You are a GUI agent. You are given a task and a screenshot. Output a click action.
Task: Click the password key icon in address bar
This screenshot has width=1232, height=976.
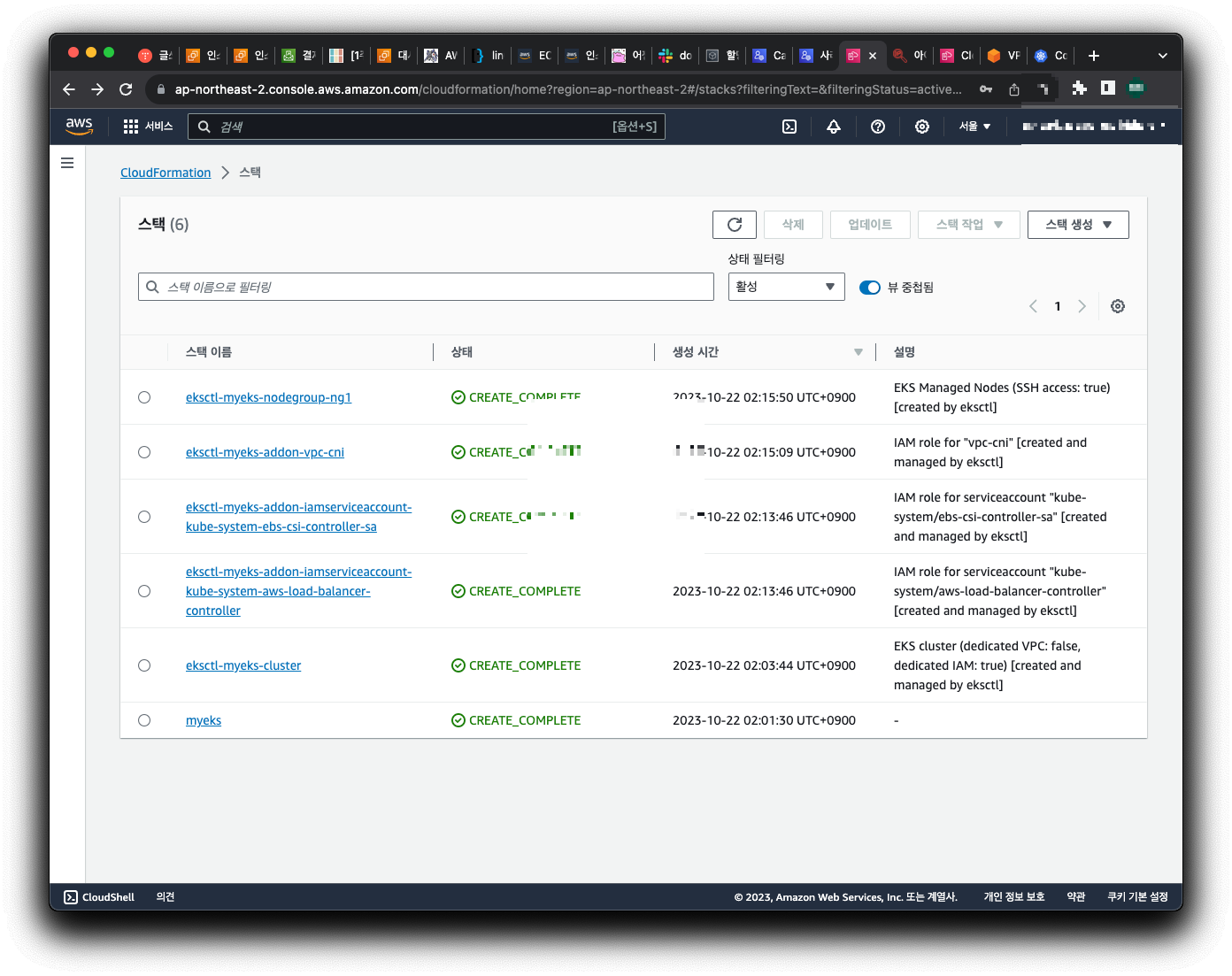(x=986, y=89)
